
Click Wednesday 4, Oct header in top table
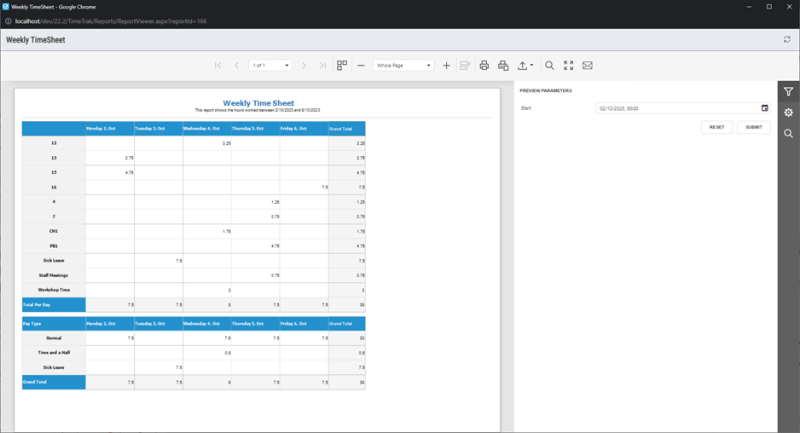(207, 129)
